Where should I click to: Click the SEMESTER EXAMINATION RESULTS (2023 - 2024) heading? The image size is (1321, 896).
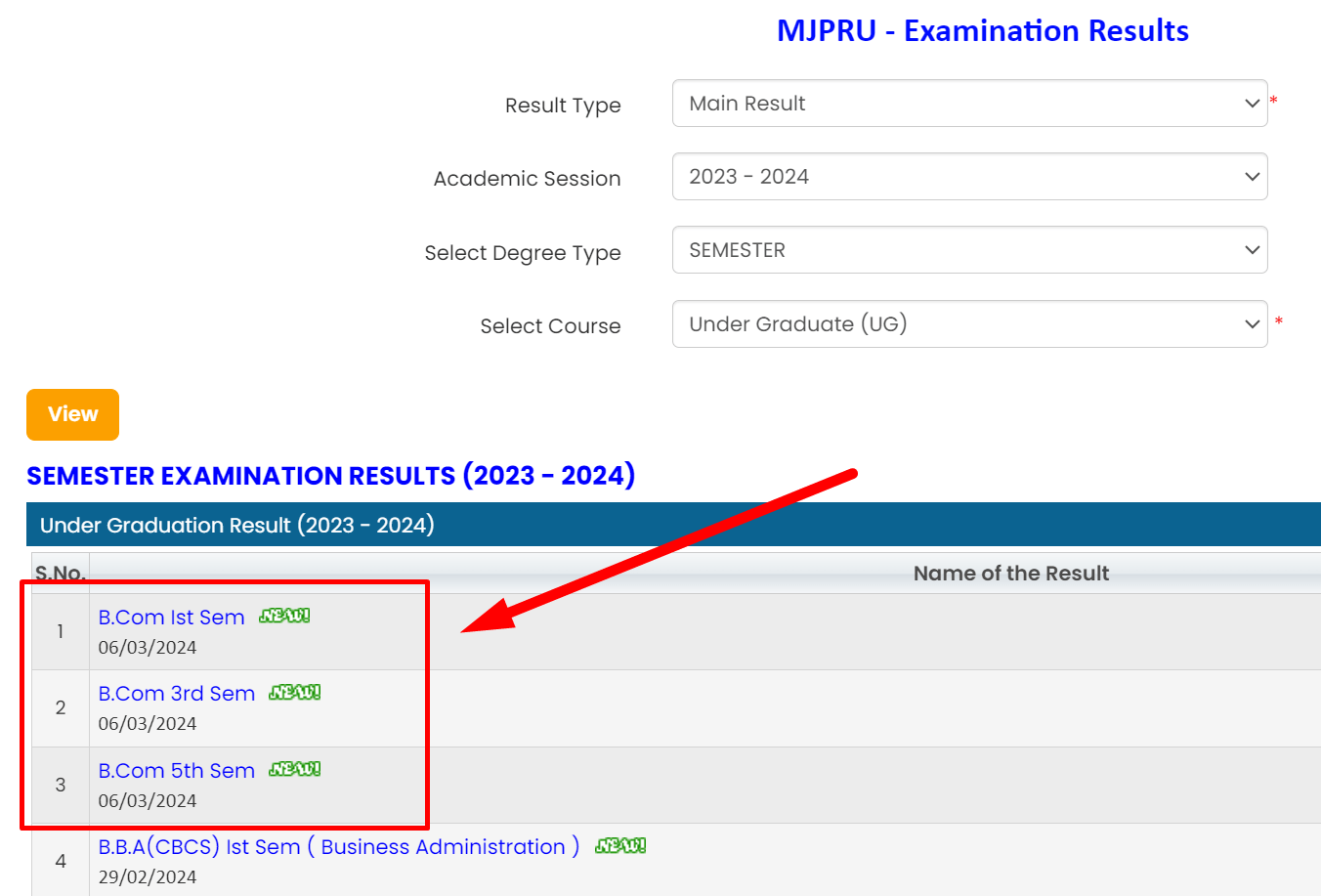[x=330, y=476]
